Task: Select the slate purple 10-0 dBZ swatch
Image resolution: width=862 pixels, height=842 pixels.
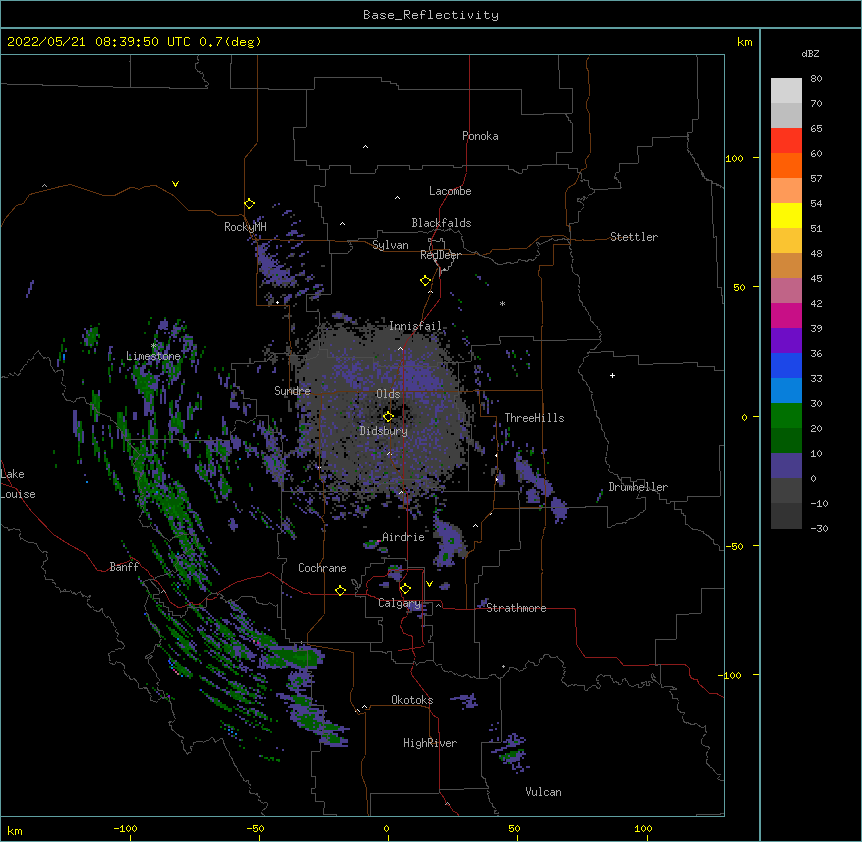Action: tap(786, 466)
